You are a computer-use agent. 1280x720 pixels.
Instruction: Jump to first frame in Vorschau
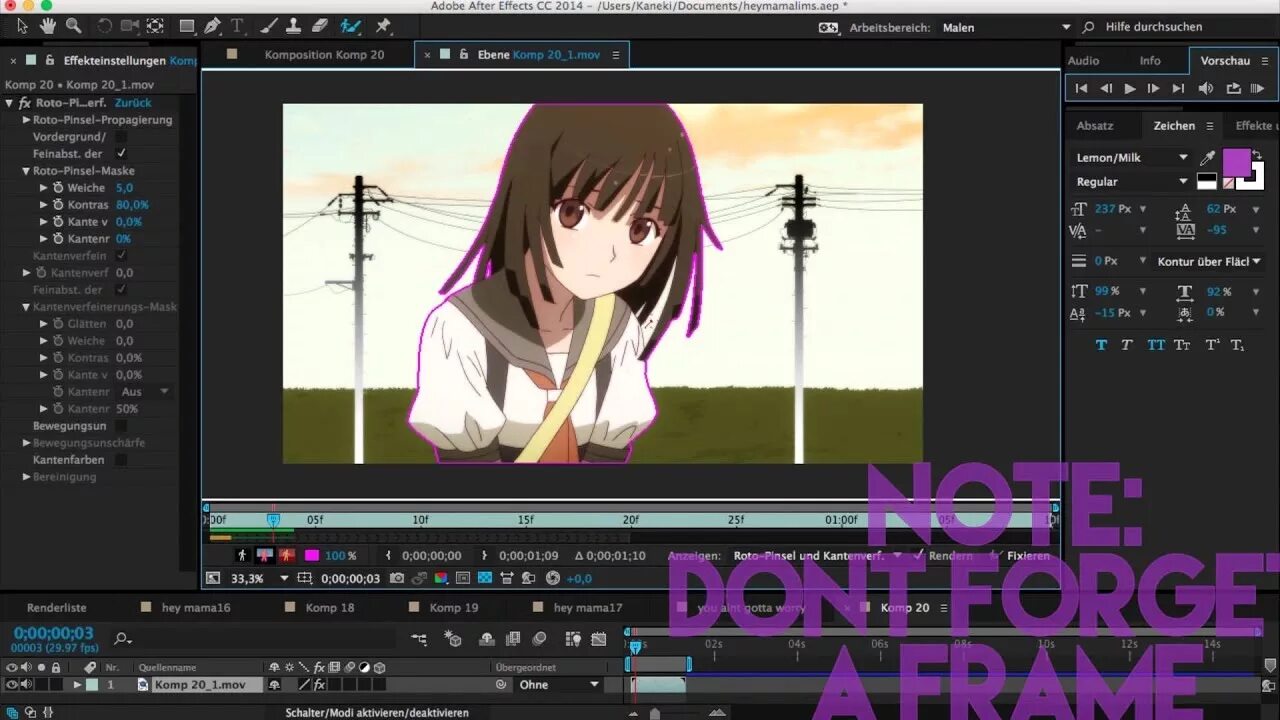pos(1081,88)
